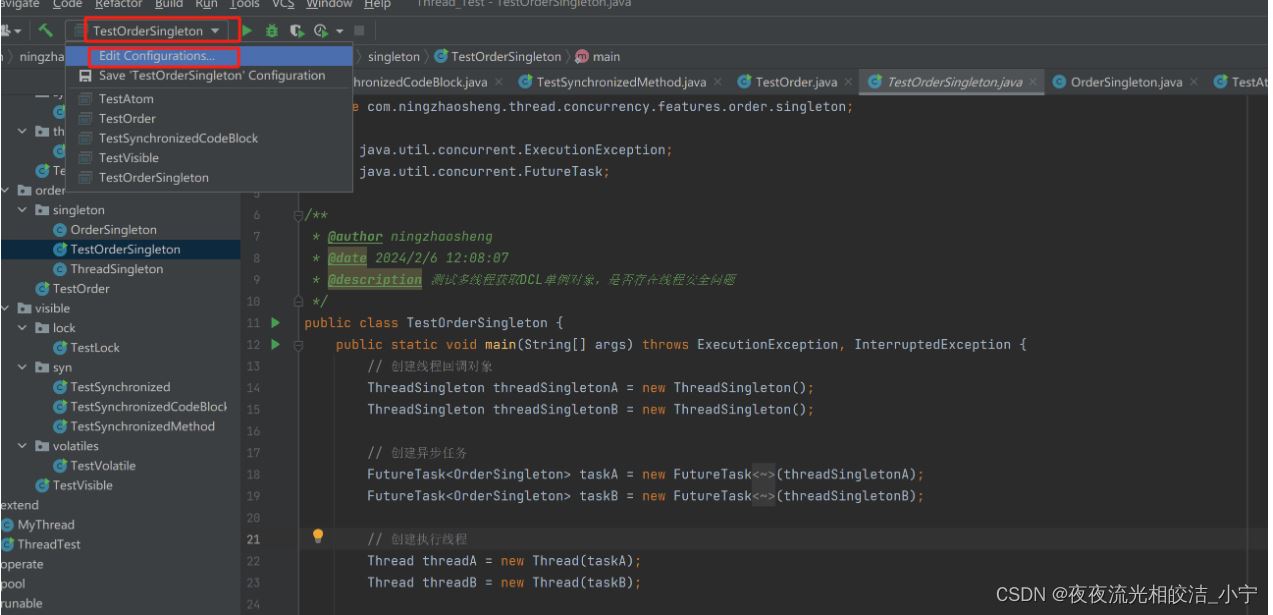Click run gutter arrow beside class declaration

pyautogui.click(x=277, y=323)
